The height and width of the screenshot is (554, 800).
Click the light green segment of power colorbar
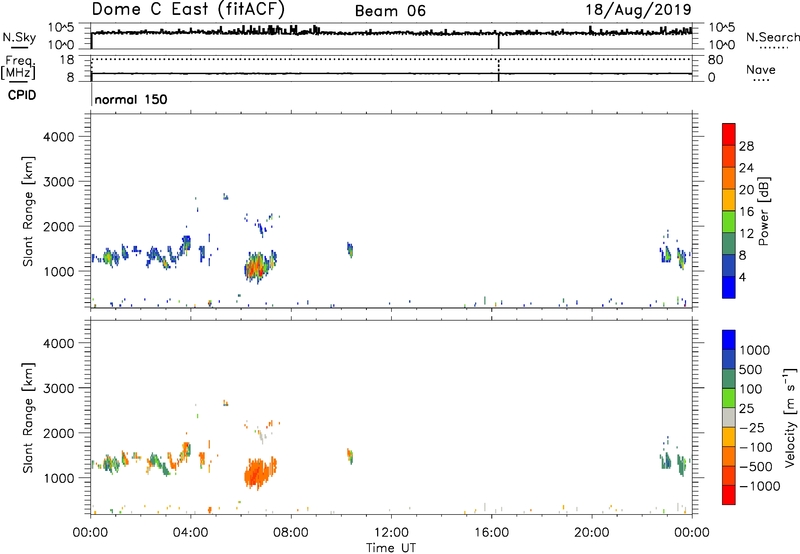tap(729, 221)
